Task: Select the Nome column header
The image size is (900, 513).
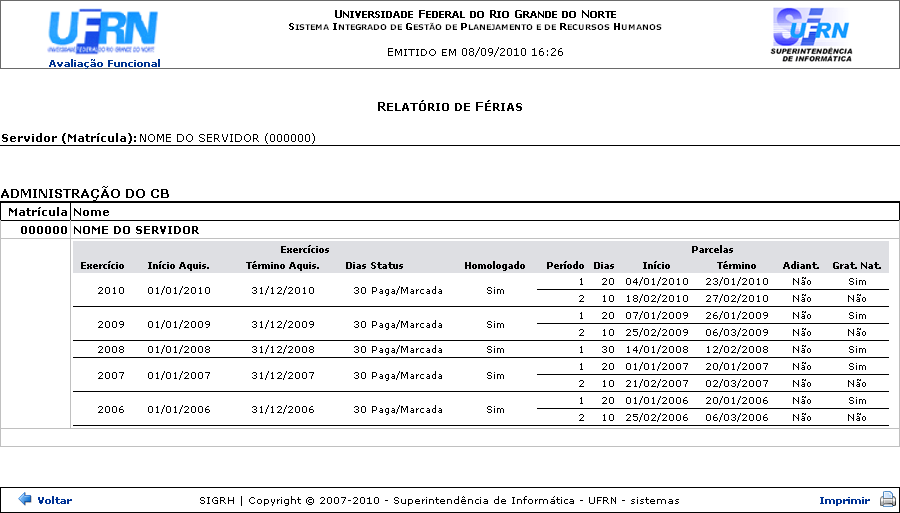Action: 91,212
